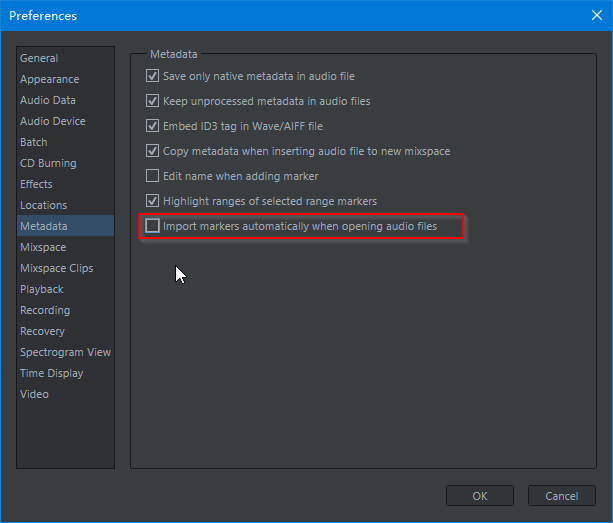
Task: Disable Embed ID3 tag in Wave/AIFF file
Action: [153, 126]
